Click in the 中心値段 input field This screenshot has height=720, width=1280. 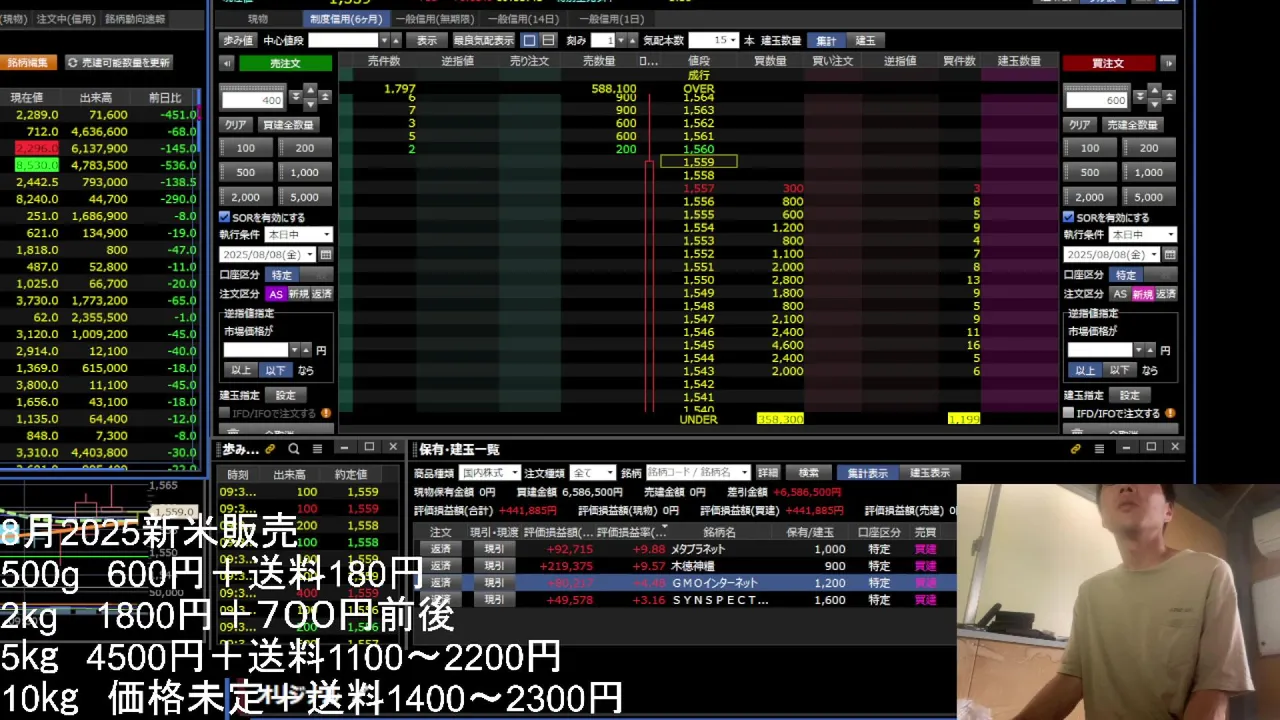click(343, 40)
